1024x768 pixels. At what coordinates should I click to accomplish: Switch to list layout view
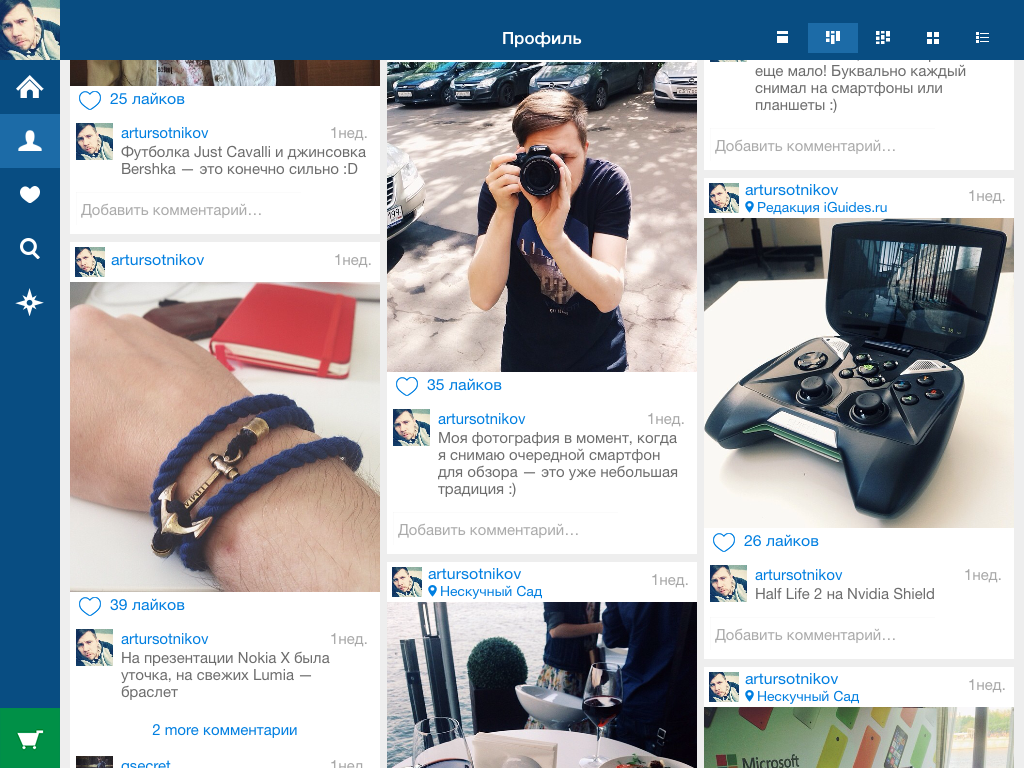click(982, 37)
